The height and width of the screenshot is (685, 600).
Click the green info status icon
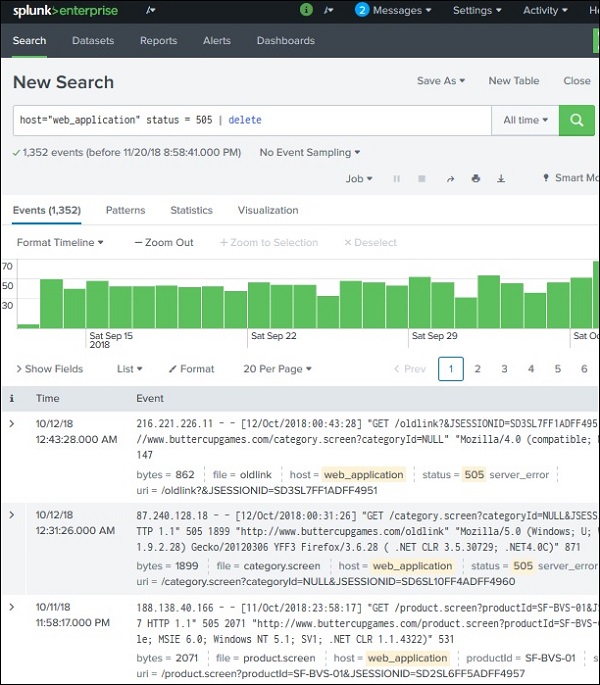tap(306, 10)
